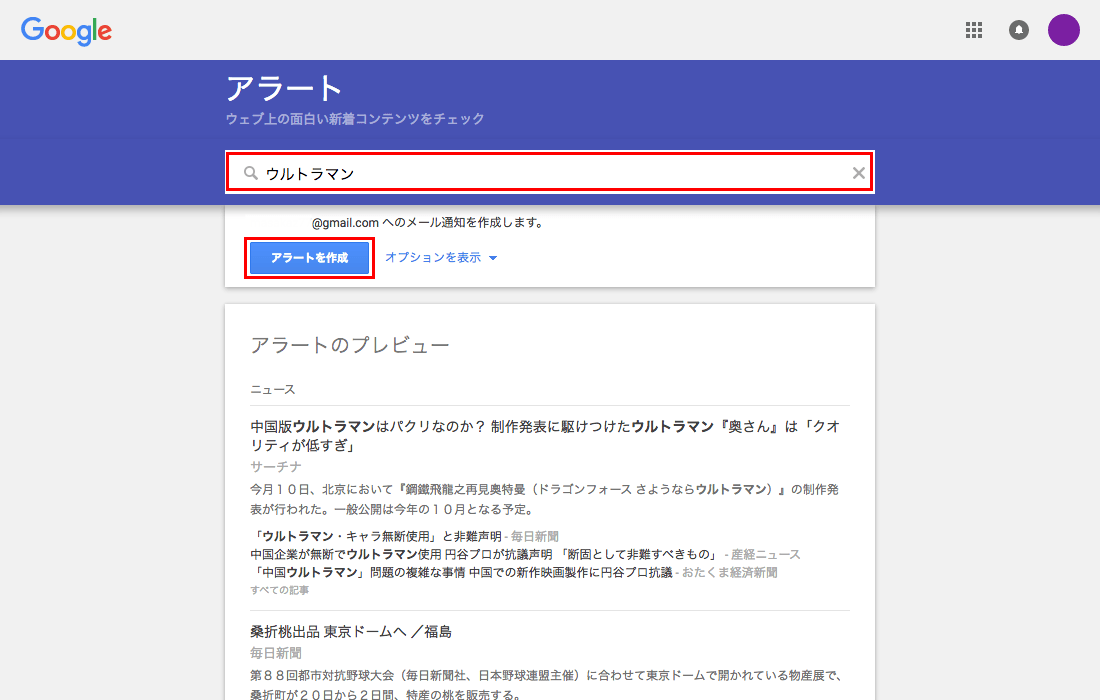Open headline 中国版ウルトラマンはパクリなのか
Viewport: 1100px width, 700px height.
click(x=545, y=436)
